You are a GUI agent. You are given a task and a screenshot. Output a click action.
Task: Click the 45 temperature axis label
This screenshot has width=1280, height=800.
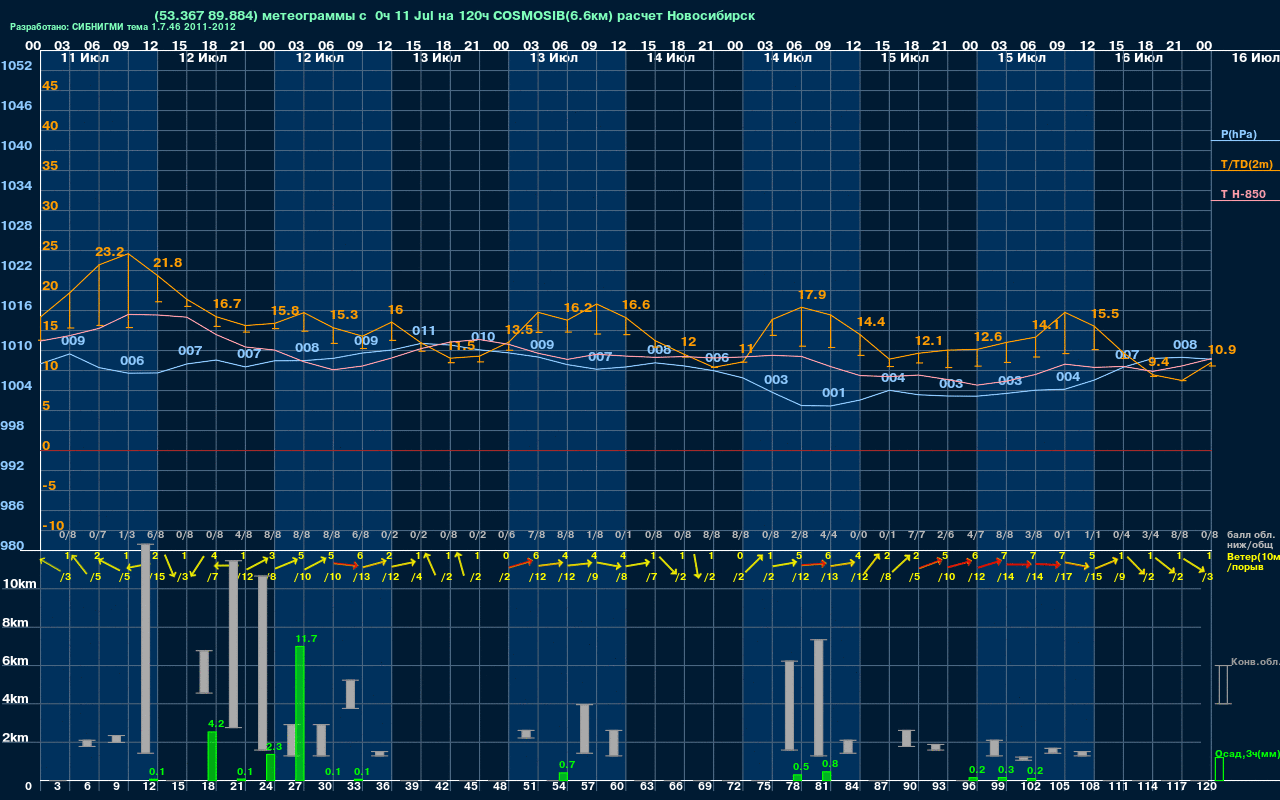[50, 86]
